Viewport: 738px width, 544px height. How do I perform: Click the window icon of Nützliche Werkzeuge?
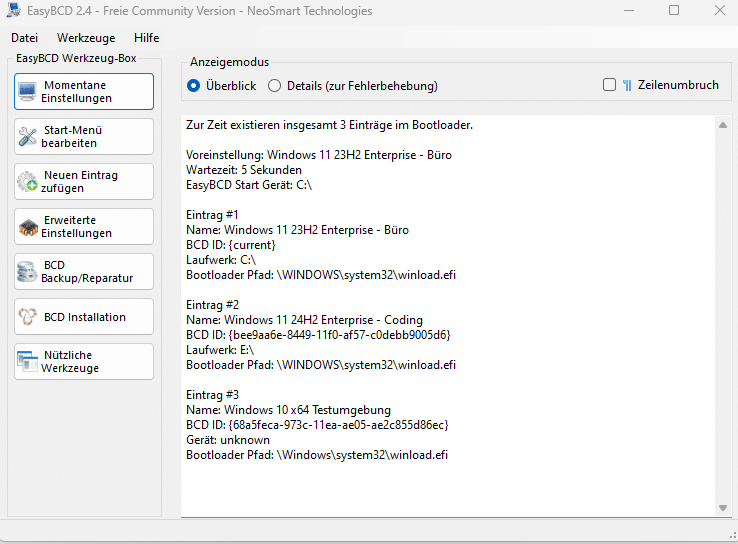[x=27, y=361]
